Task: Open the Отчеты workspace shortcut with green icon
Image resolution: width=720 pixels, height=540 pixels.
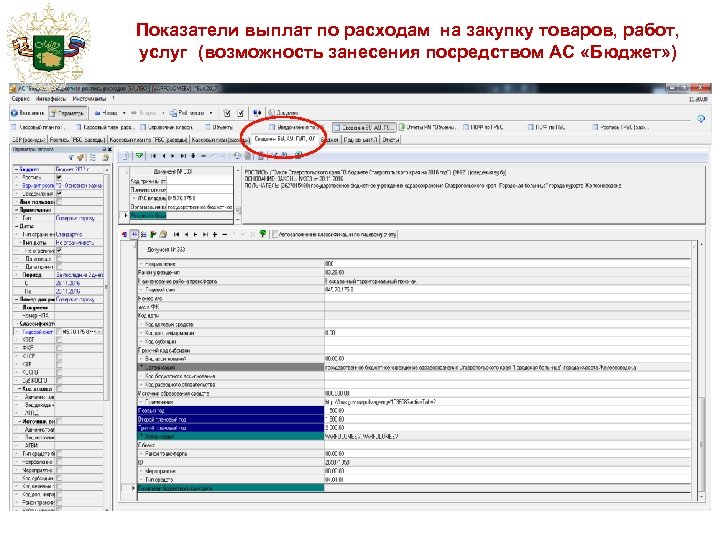Action: (x=428, y=127)
